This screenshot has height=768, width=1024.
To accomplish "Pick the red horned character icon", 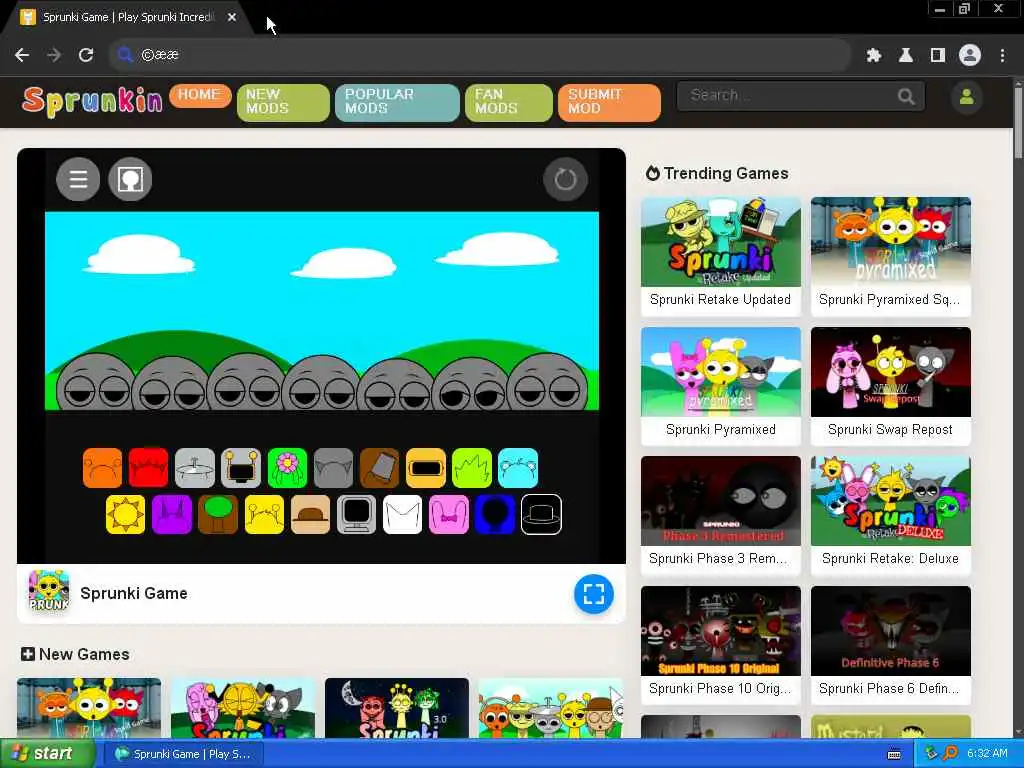I will 148,468.
